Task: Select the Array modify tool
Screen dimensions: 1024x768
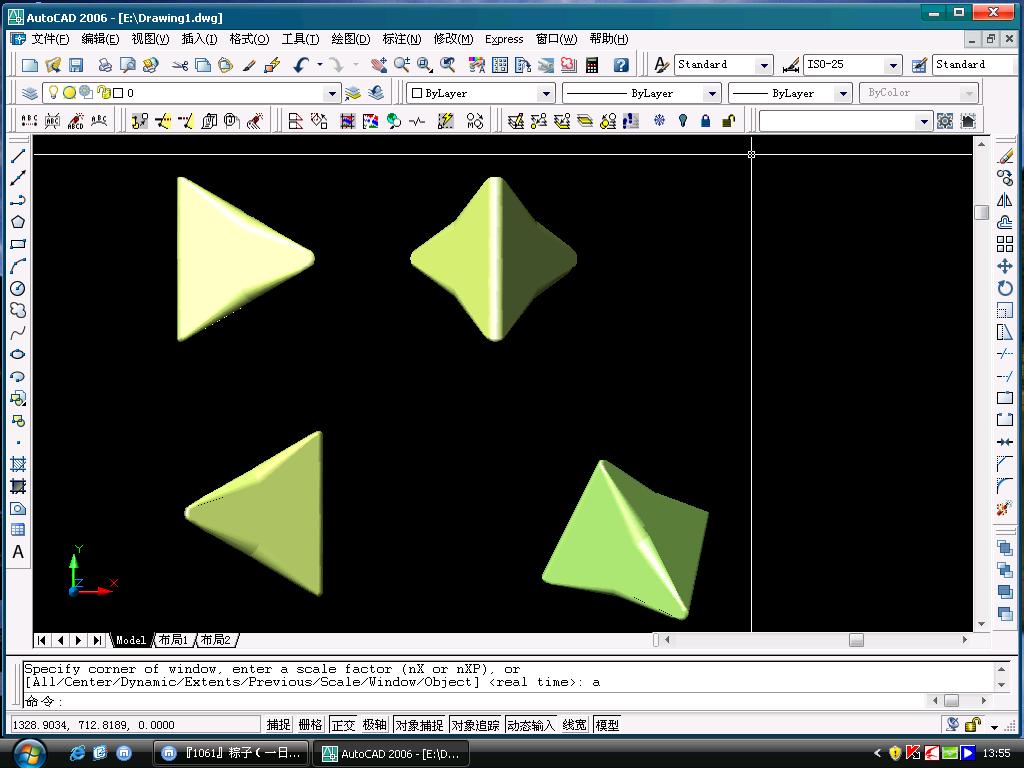Action: click(1005, 244)
